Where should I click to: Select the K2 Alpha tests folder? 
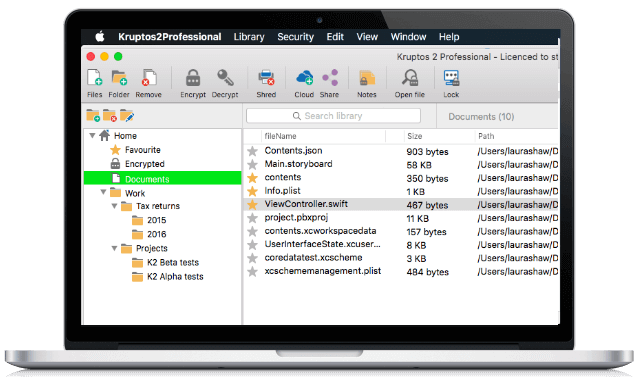pyautogui.click(x=175, y=277)
